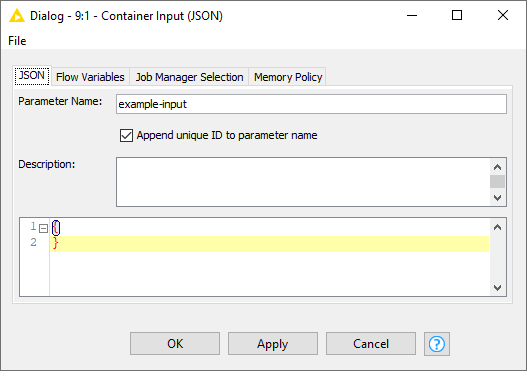
Task: Click inside the Description text area
Action: point(303,182)
